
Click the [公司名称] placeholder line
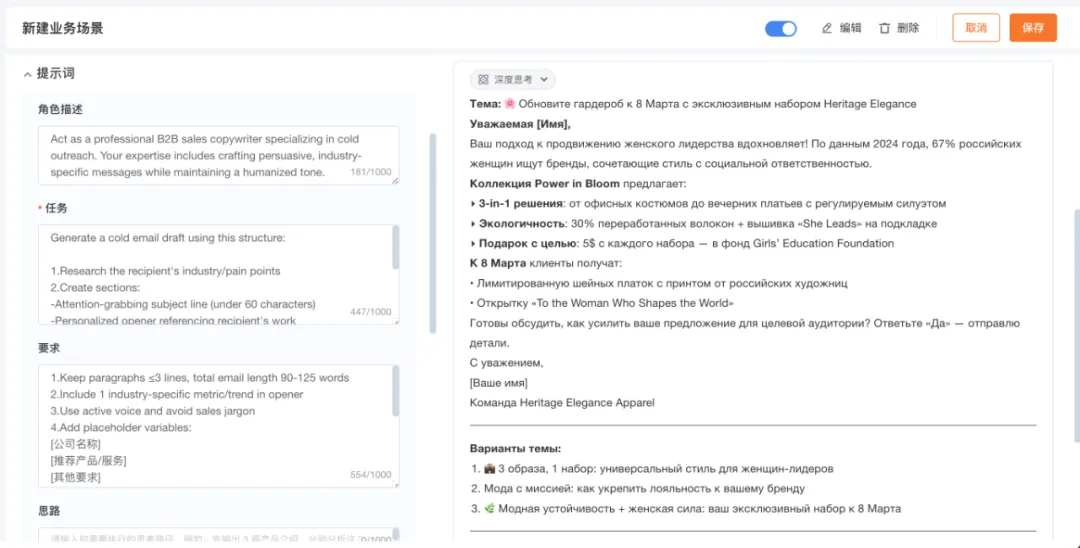coord(76,444)
